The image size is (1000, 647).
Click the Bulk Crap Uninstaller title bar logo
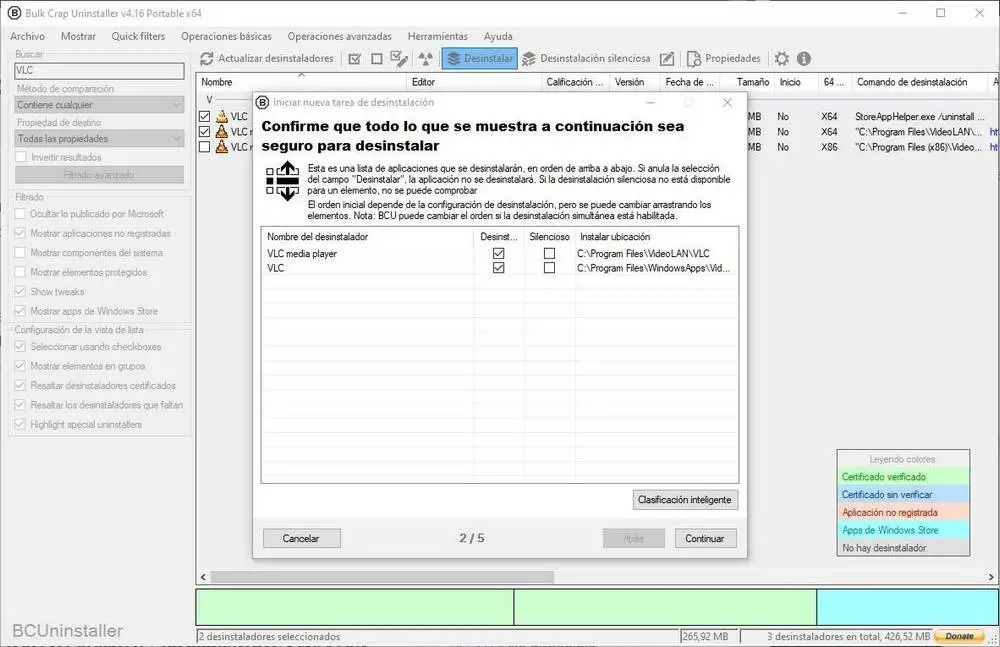(x=13, y=13)
